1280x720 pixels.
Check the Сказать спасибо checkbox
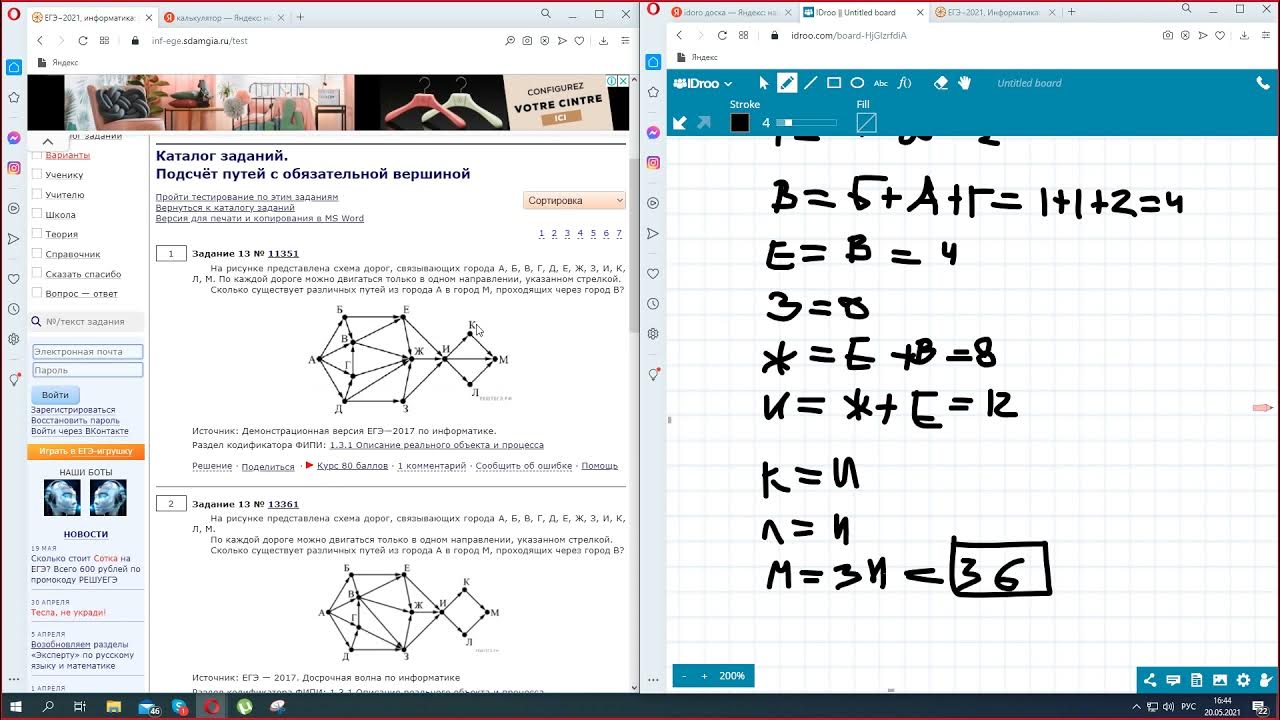pos(37,273)
